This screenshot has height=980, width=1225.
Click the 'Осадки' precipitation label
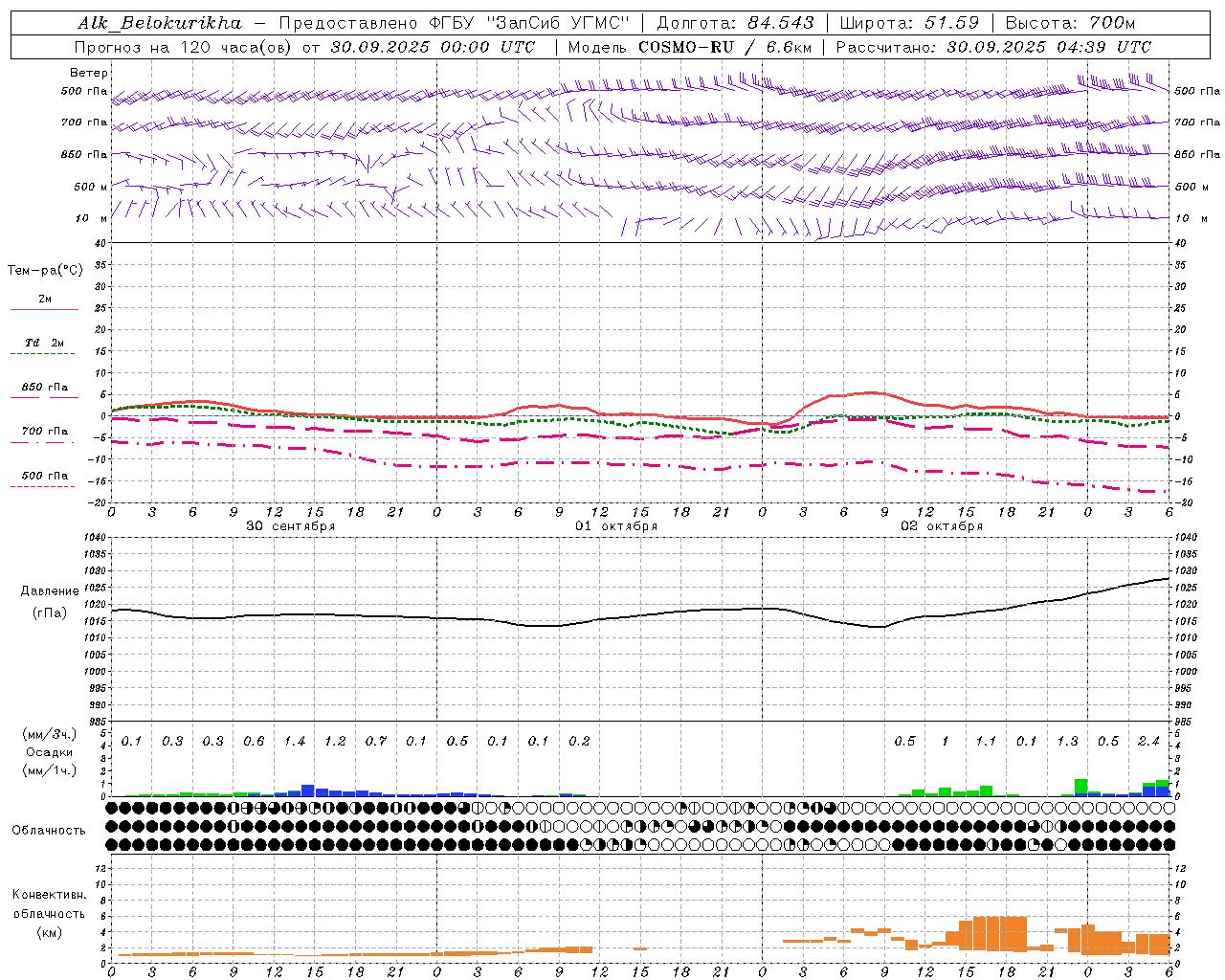point(49,752)
